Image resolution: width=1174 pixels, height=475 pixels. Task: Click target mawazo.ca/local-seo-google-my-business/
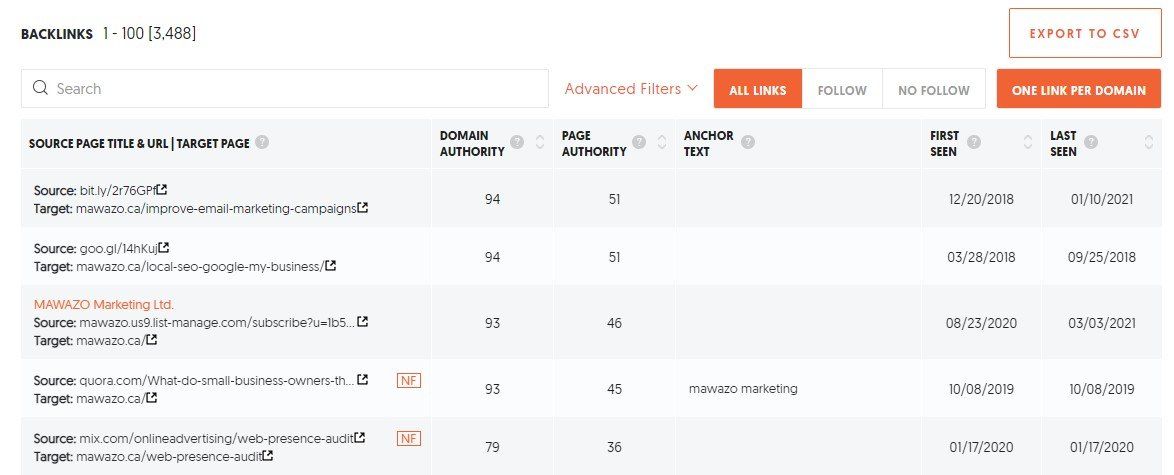coord(200,266)
